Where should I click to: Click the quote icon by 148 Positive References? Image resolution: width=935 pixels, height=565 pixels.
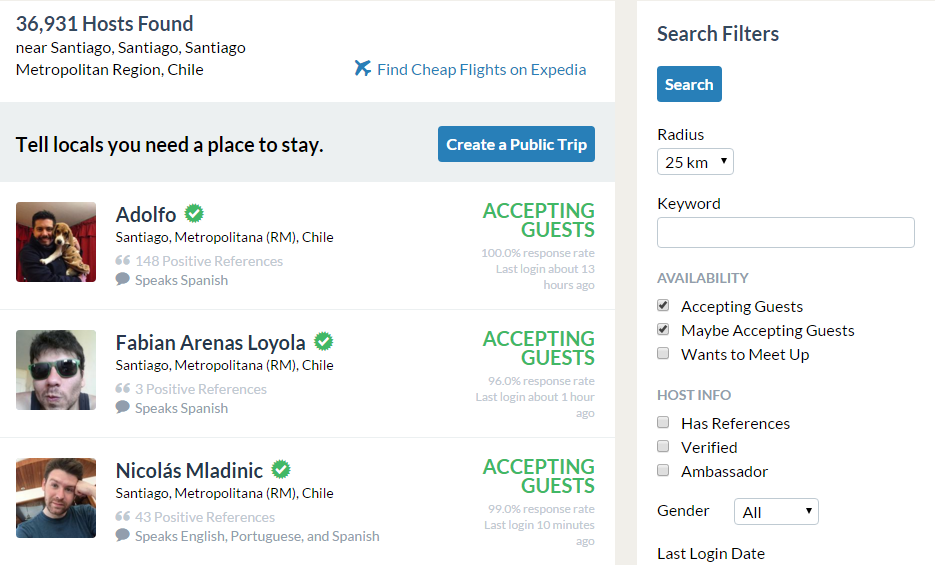point(123,261)
